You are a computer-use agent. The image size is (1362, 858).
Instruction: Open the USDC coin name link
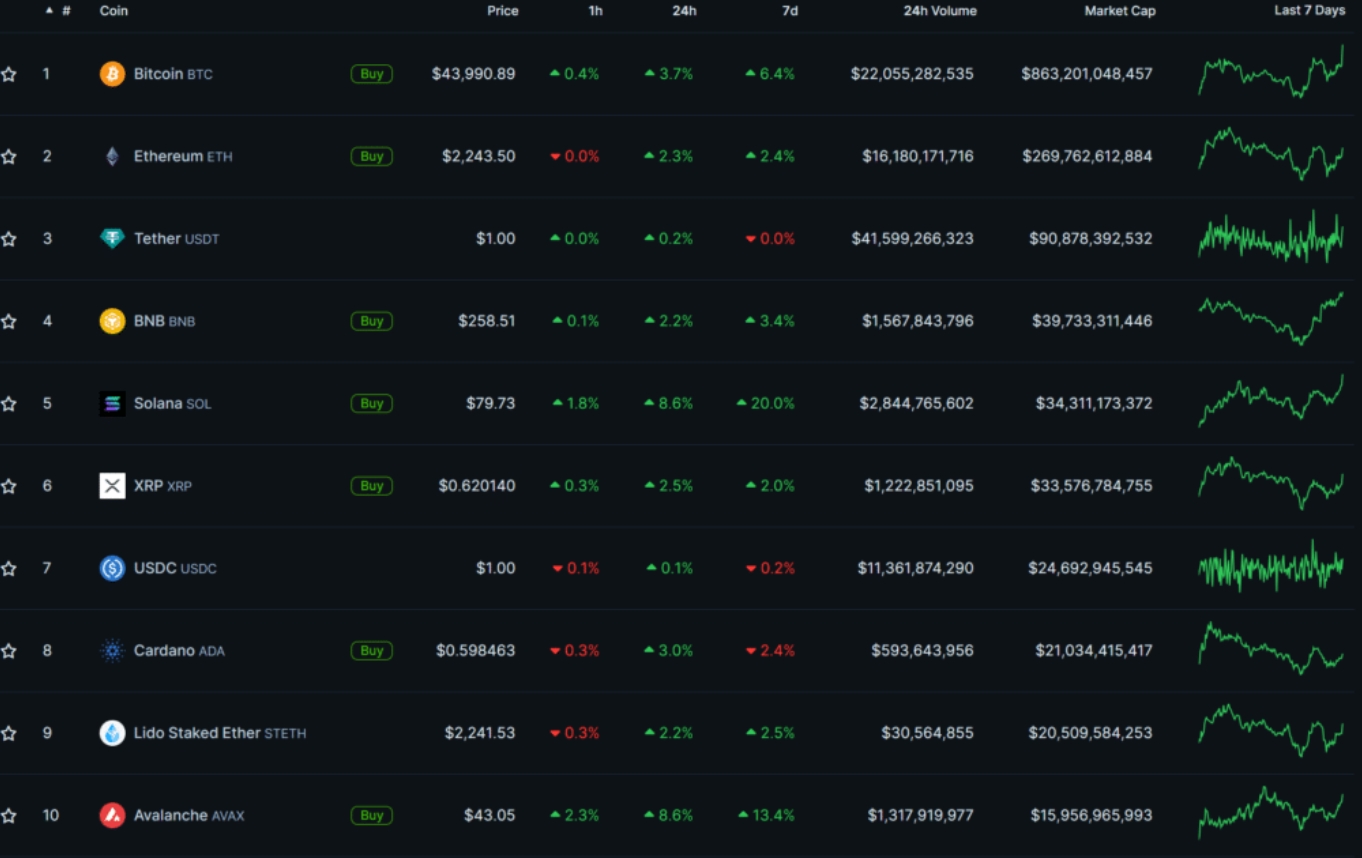175,568
